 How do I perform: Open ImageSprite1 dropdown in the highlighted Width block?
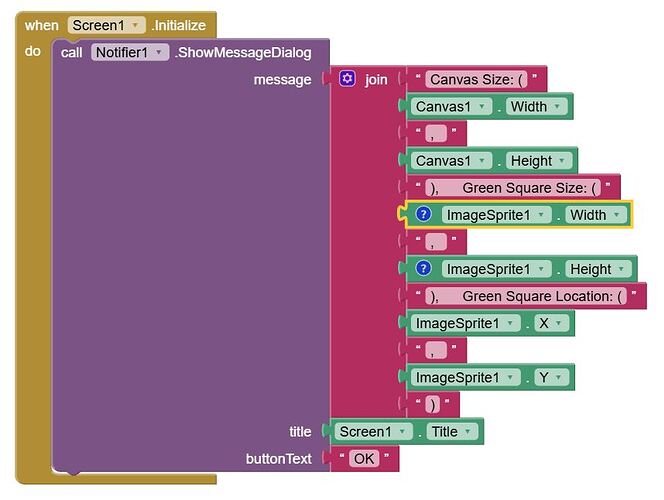coord(496,215)
